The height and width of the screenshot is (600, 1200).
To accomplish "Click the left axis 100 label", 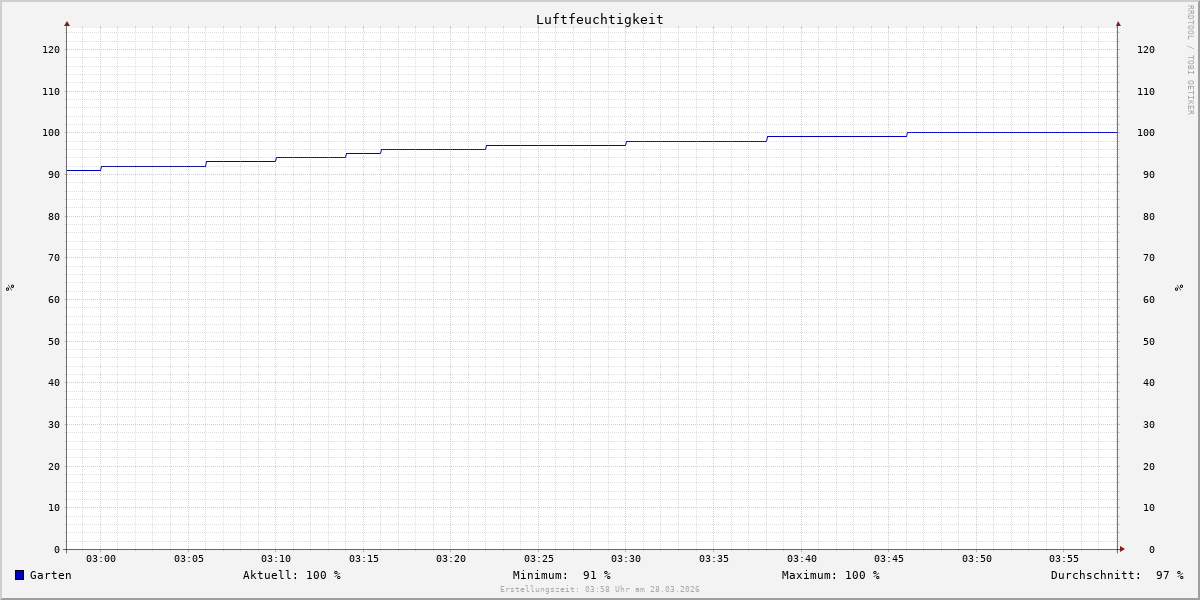I will tap(51, 132).
